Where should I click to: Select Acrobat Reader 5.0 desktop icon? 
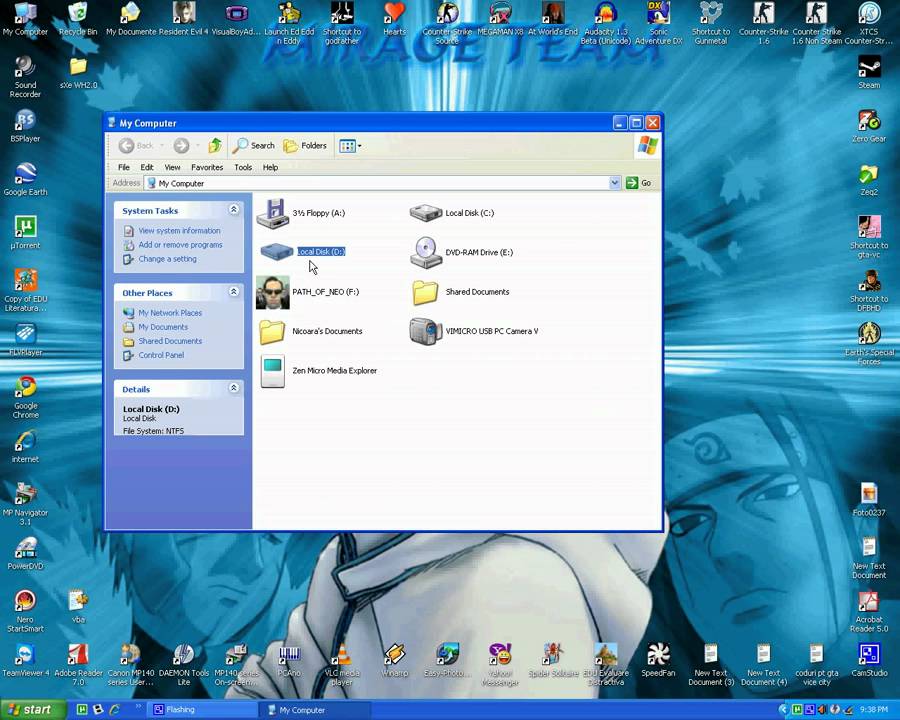tap(869, 611)
